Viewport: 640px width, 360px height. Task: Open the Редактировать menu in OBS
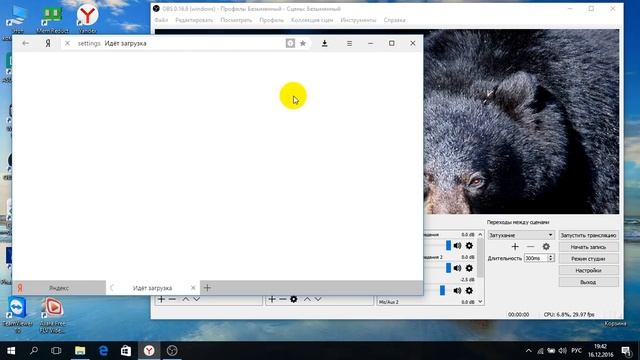click(x=194, y=20)
